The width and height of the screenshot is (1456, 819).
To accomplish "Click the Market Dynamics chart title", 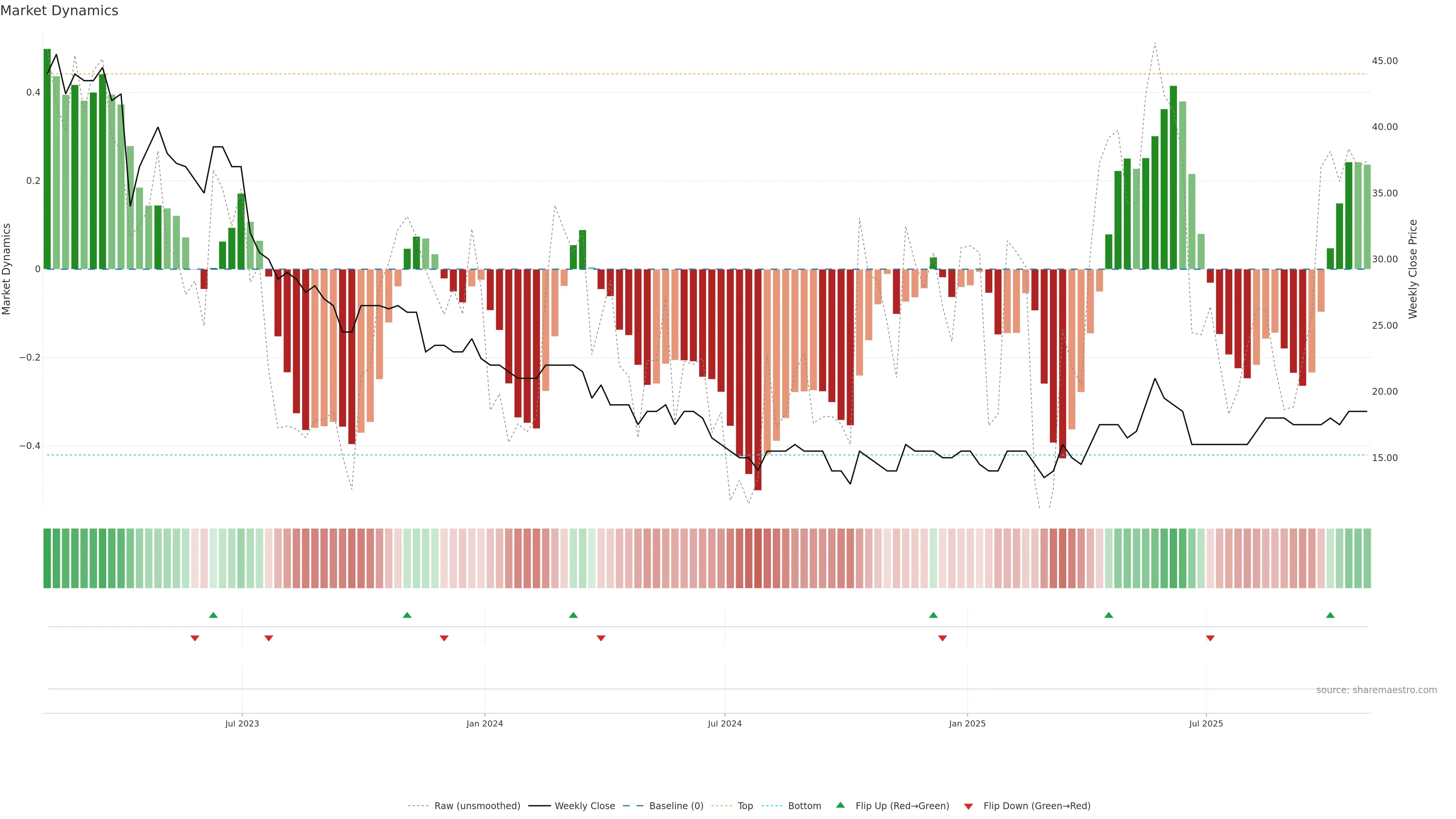I will tap(60, 11).
